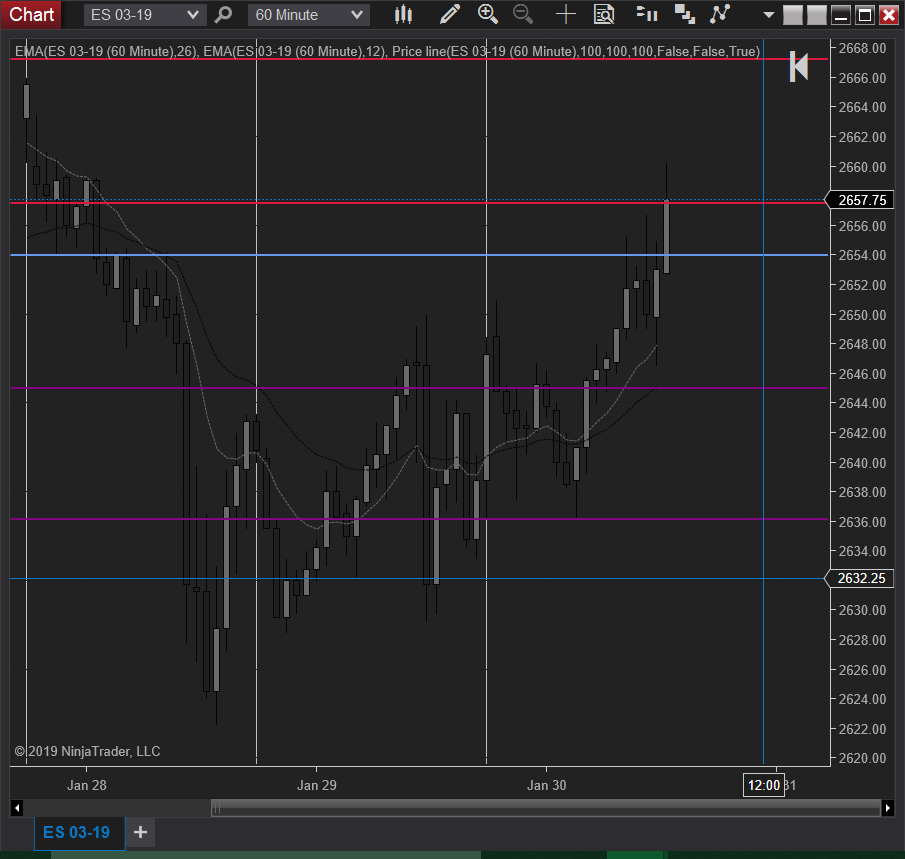The height and width of the screenshot is (859, 905).
Task: Click the 2668.00 price axis label
Action: point(862,48)
